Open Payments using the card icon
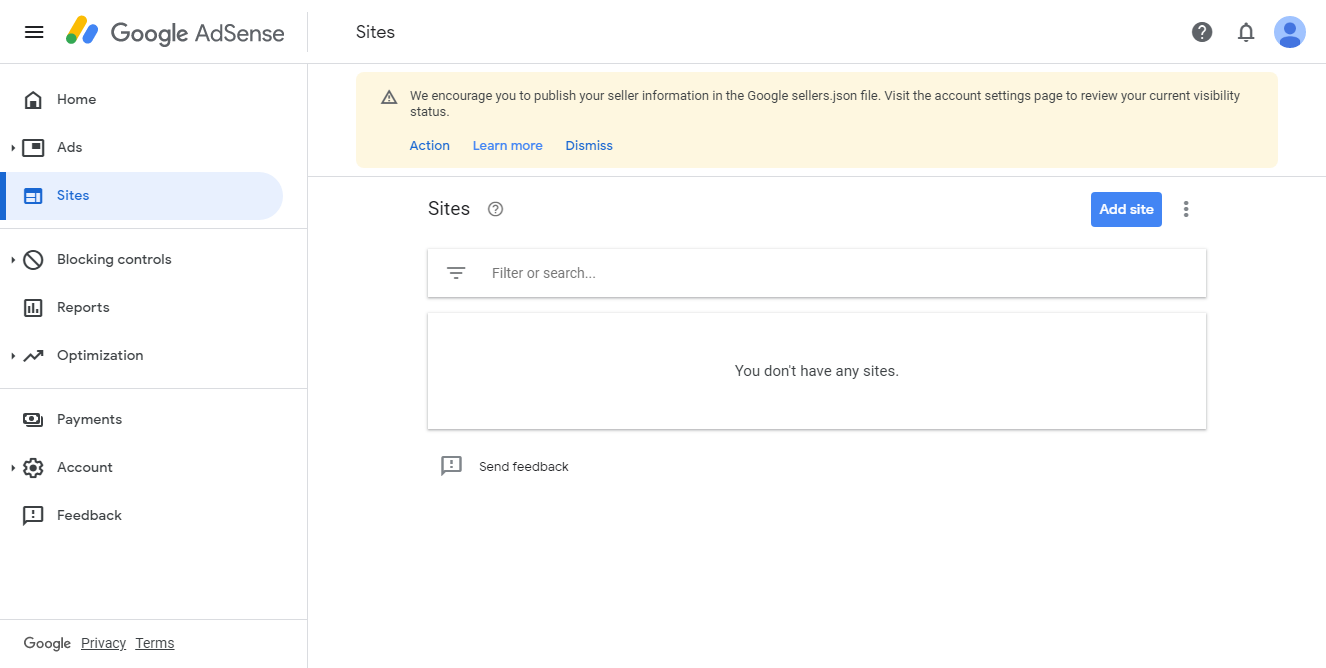Screen dimensions: 1326x668 coord(34,419)
